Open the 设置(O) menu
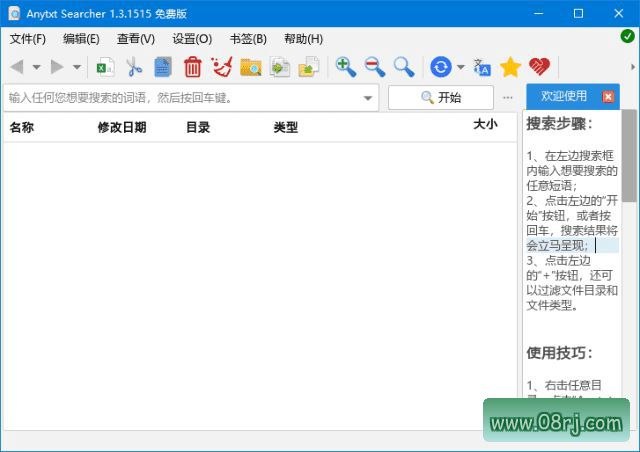 [192, 39]
